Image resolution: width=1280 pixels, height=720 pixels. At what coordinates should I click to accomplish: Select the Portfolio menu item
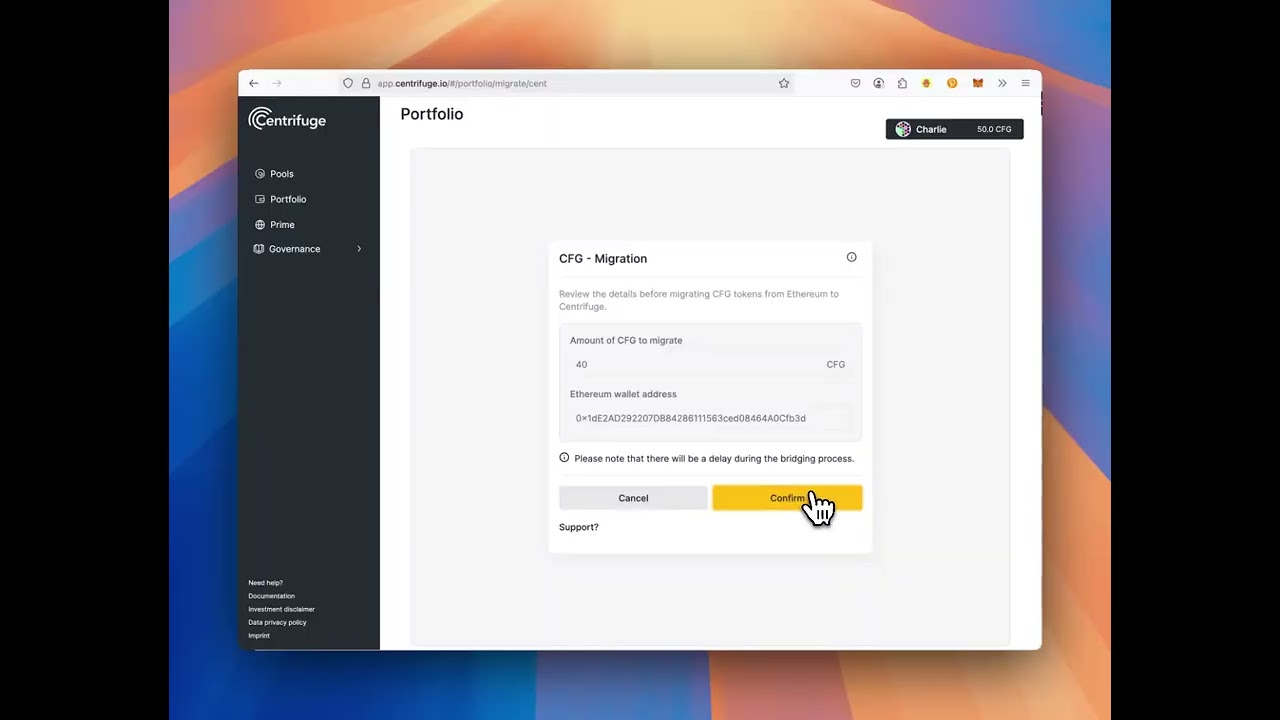point(288,199)
